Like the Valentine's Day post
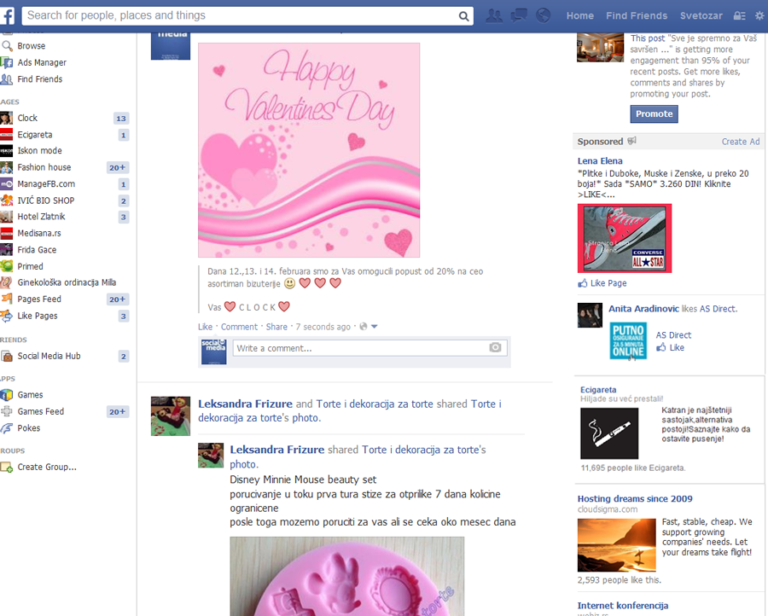Viewport: 768px width, 616px height. (x=205, y=327)
